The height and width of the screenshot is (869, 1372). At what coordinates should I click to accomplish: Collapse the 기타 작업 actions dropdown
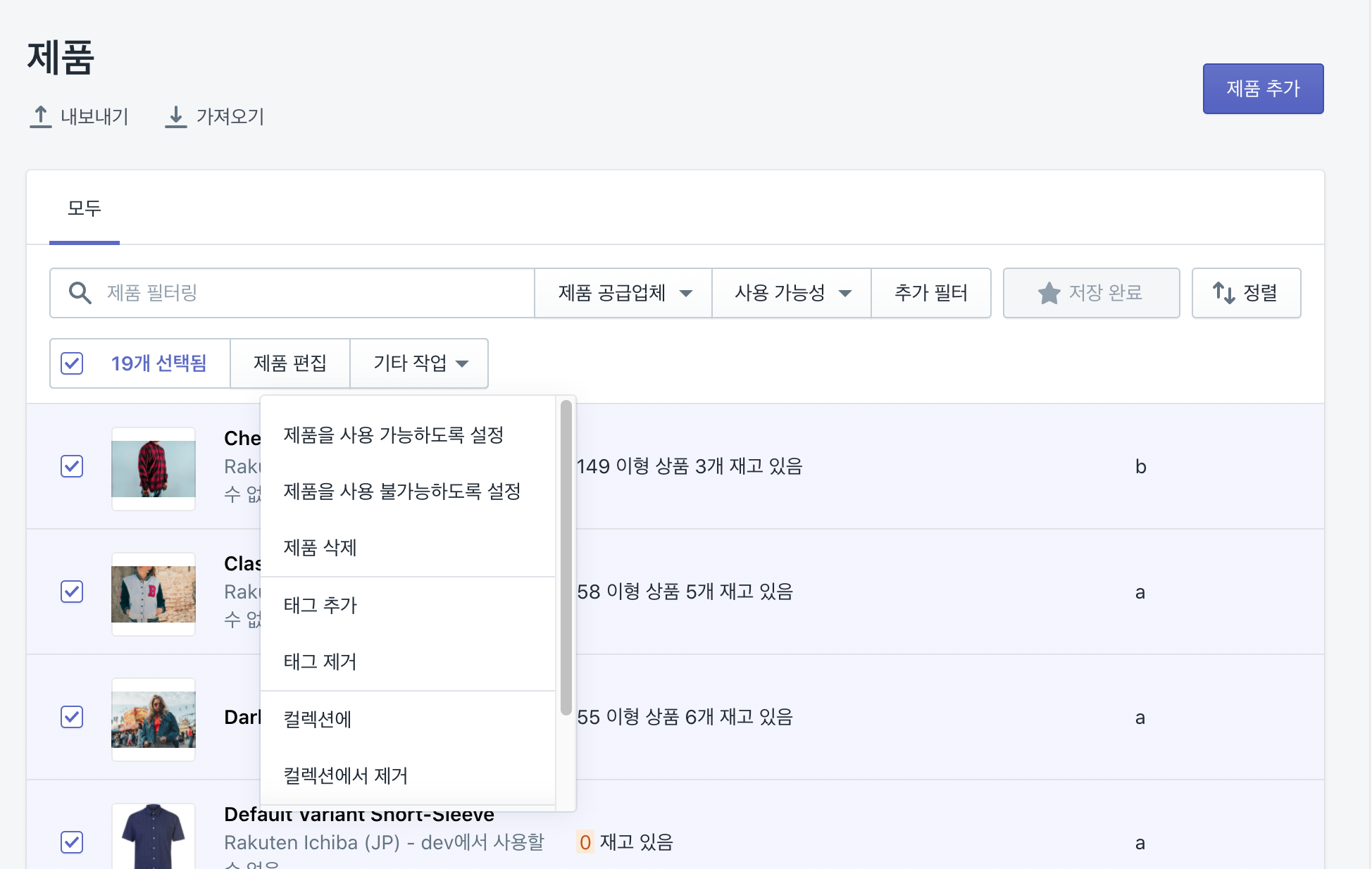click(x=420, y=363)
